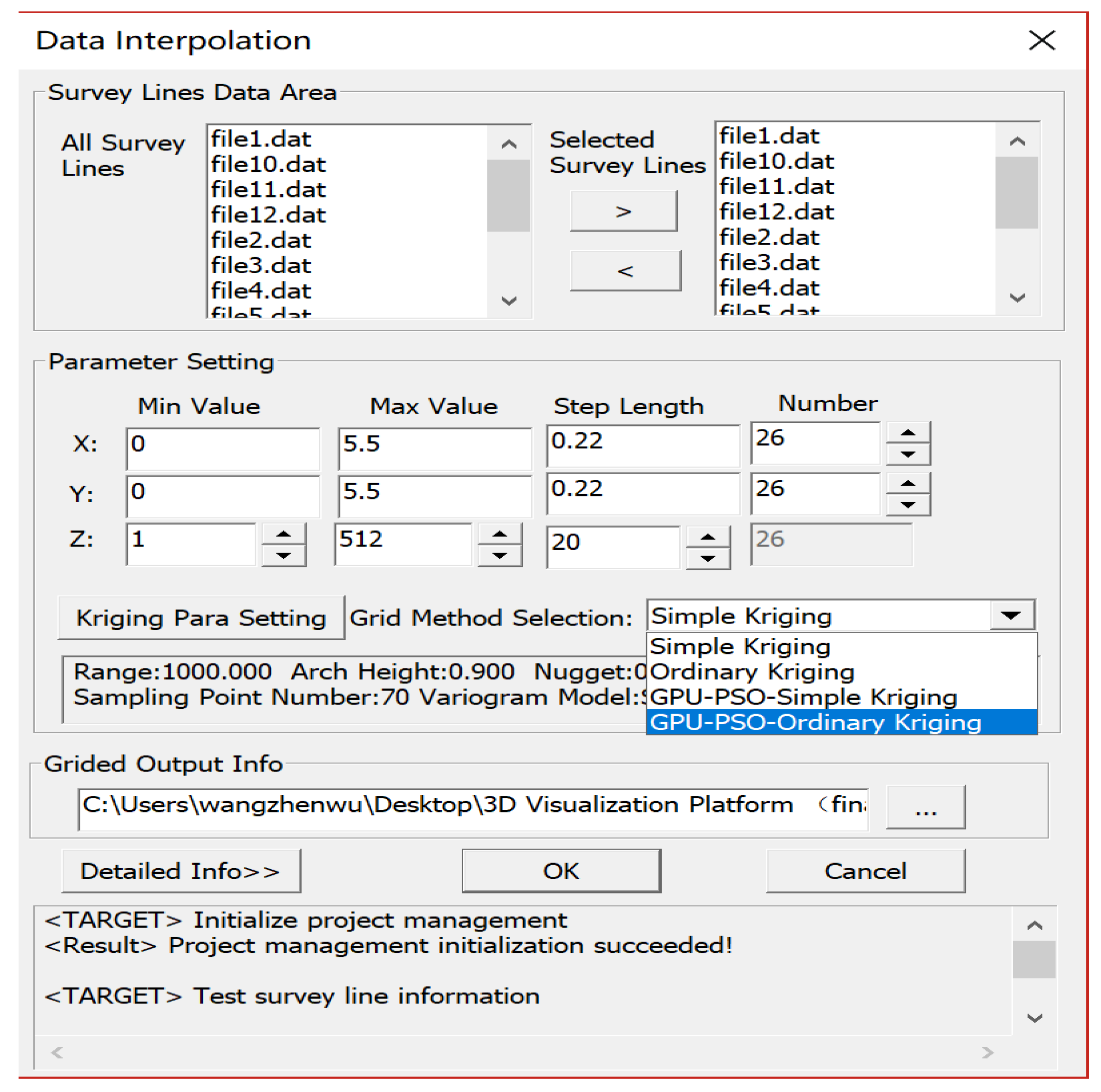The height and width of the screenshot is (1092, 1101).
Task: Browse output path with ... button
Action: (x=925, y=806)
